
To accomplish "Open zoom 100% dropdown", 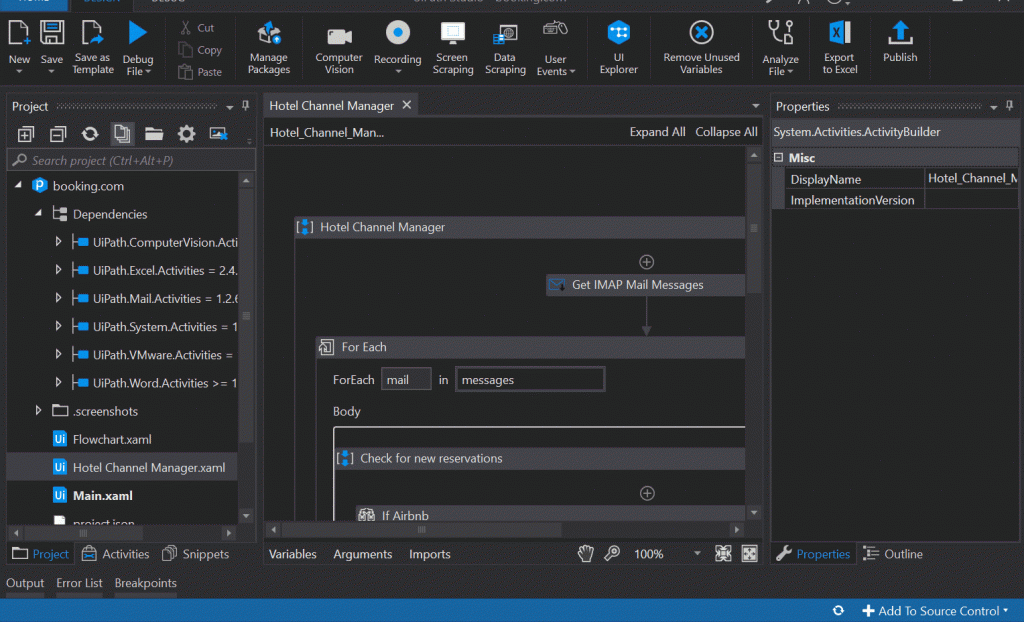I will point(697,553).
